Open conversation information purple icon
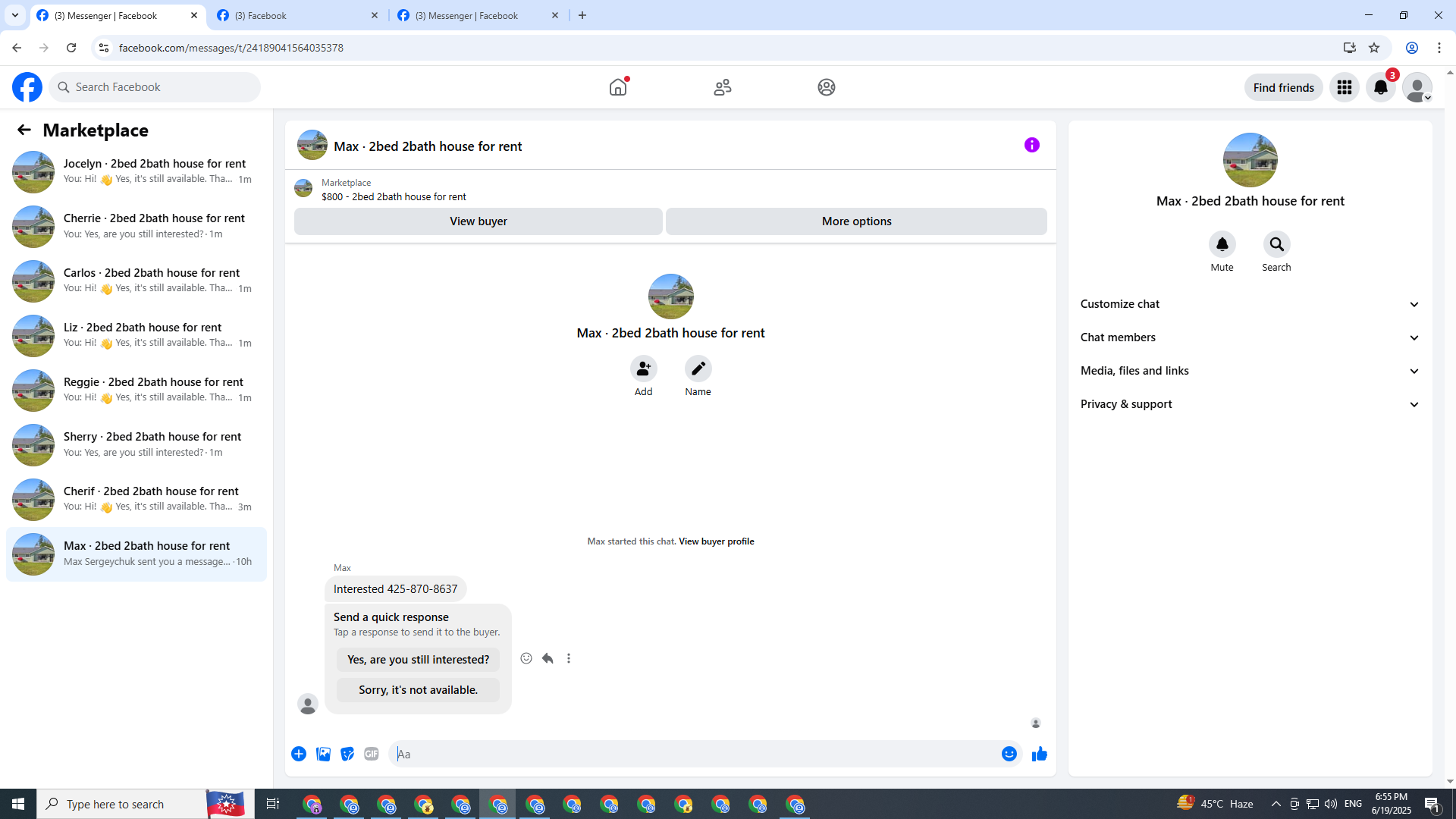 [x=1032, y=145]
